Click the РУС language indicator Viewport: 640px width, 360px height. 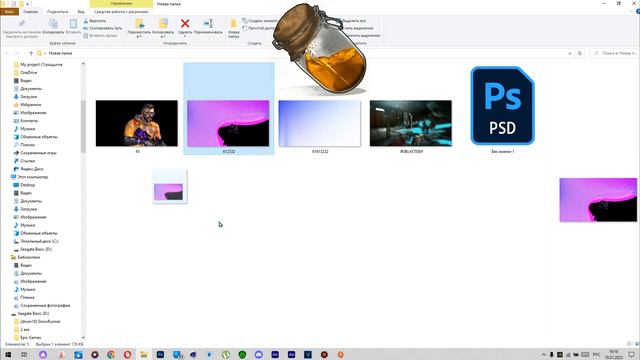point(596,354)
